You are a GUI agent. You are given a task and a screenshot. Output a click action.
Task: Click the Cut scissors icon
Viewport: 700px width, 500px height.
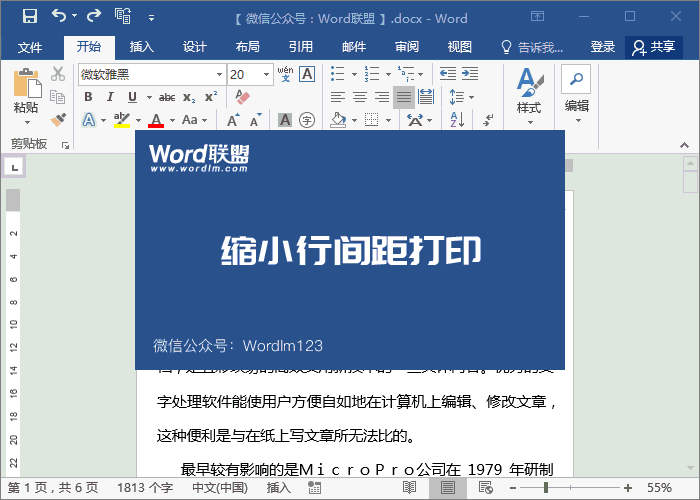(58, 74)
